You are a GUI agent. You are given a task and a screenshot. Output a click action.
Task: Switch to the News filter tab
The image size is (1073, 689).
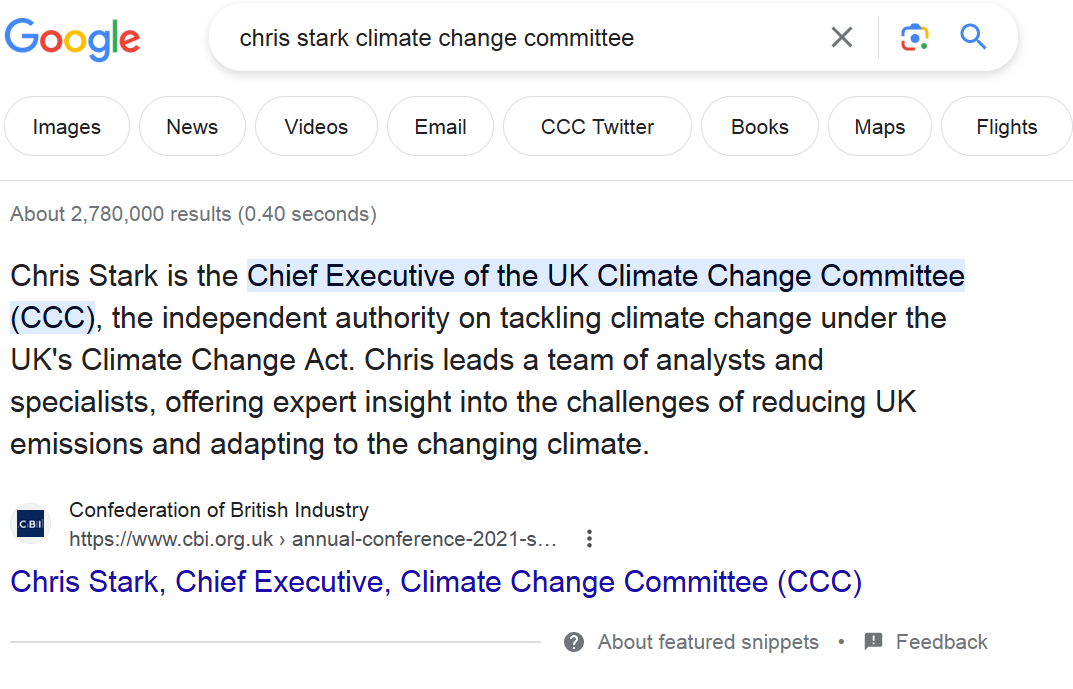pyautogui.click(x=192, y=127)
